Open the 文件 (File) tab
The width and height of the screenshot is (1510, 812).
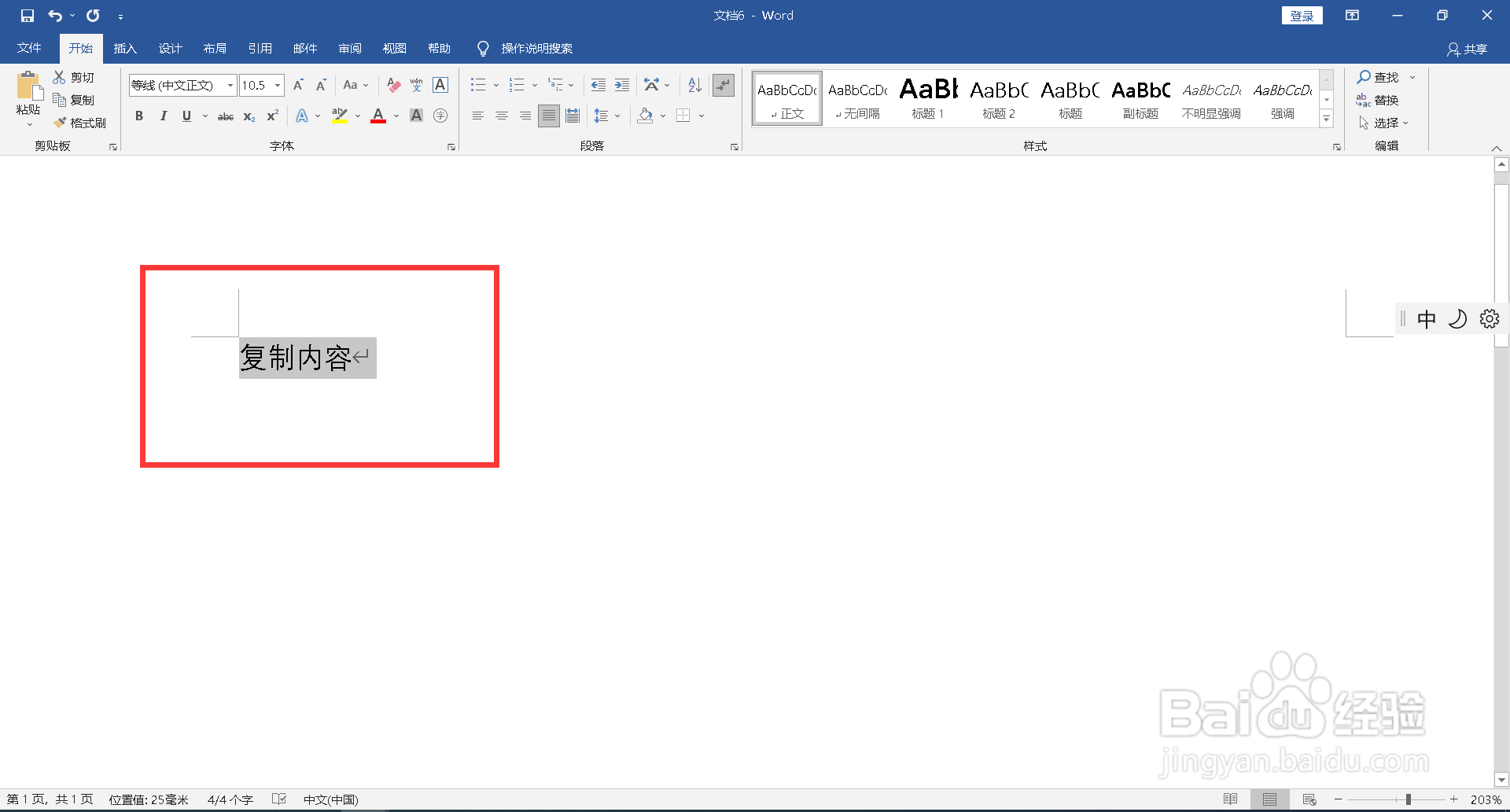pos(29,49)
